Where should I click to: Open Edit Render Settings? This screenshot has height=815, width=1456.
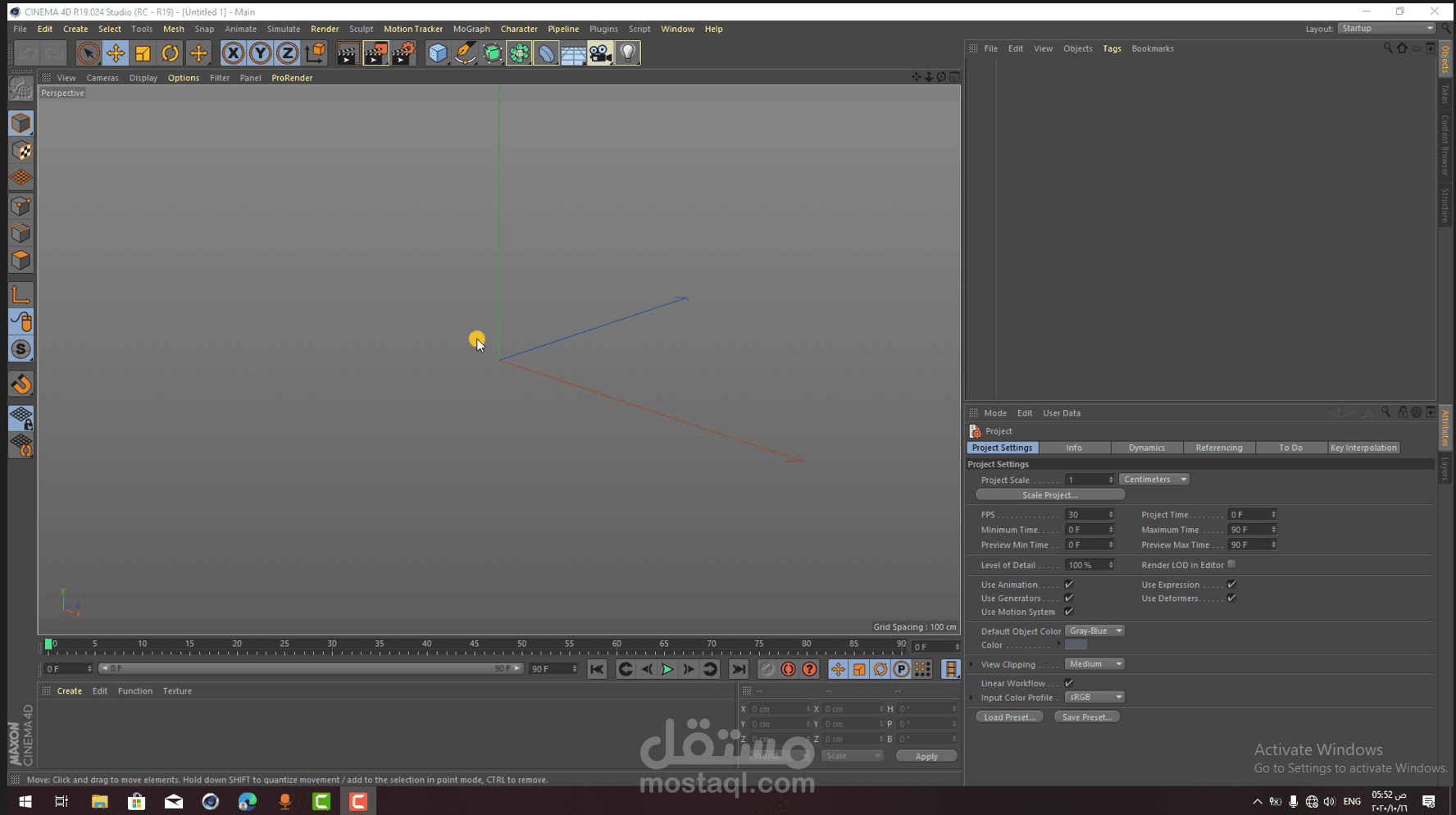(x=403, y=53)
